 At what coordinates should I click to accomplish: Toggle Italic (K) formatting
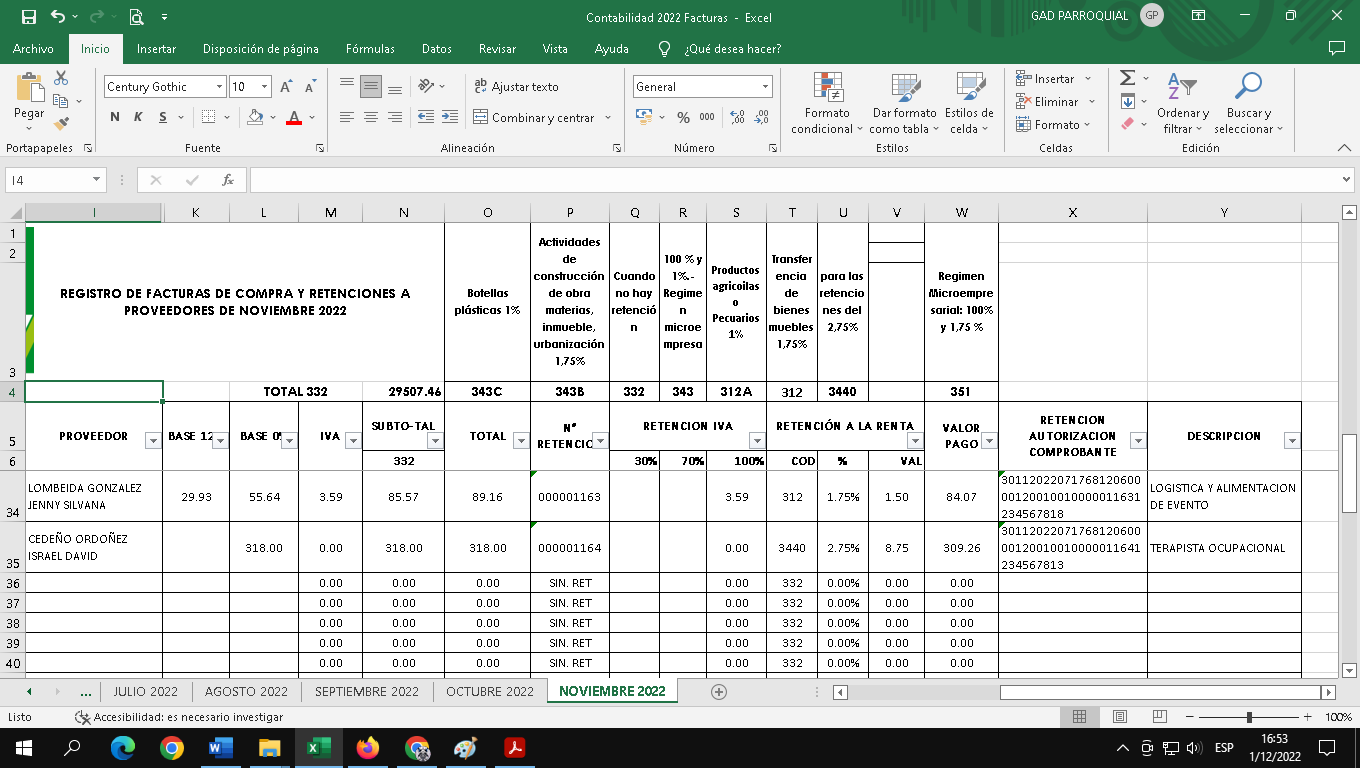coord(137,117)
